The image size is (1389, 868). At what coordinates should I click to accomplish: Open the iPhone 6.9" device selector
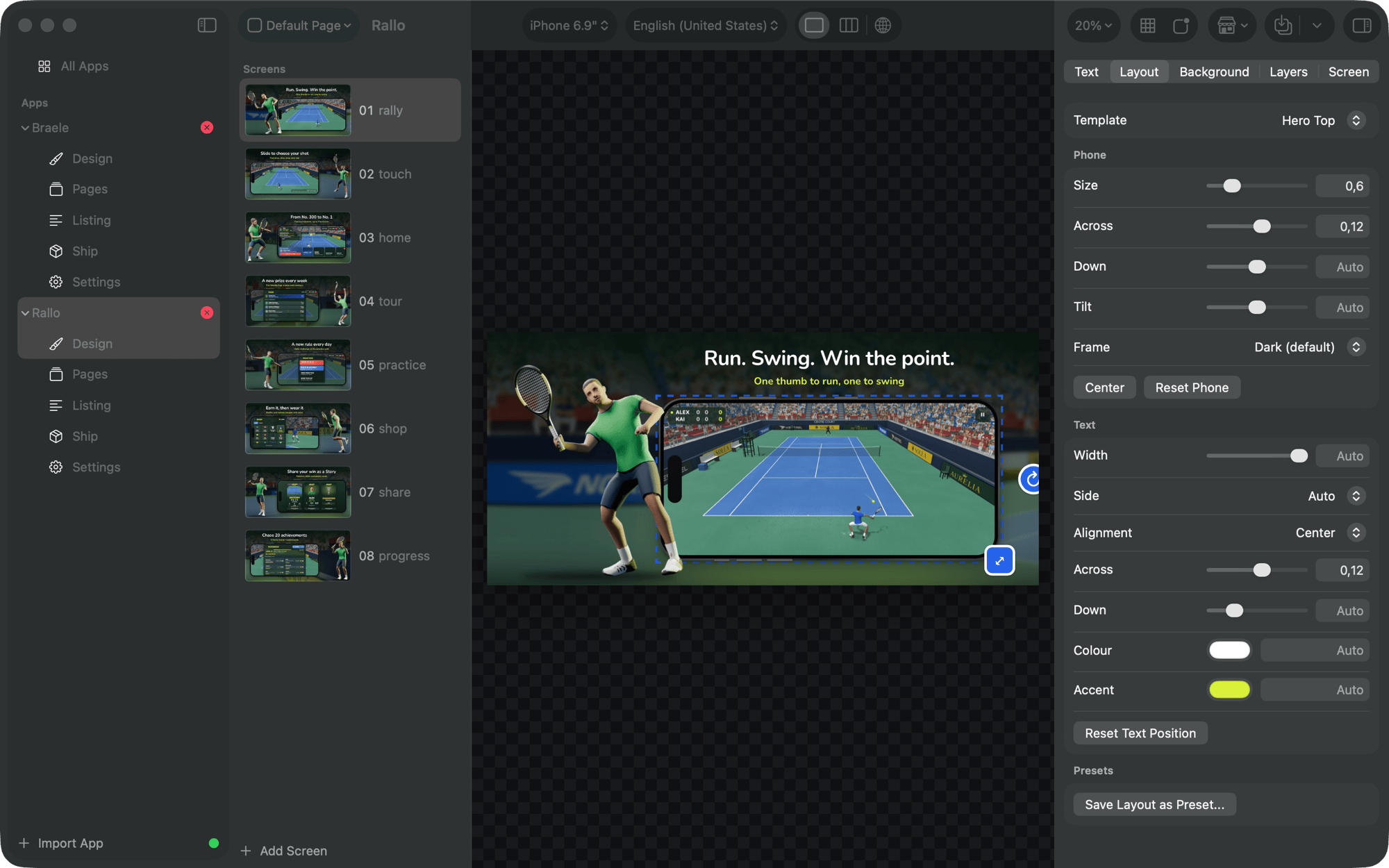tap(569, 26)
